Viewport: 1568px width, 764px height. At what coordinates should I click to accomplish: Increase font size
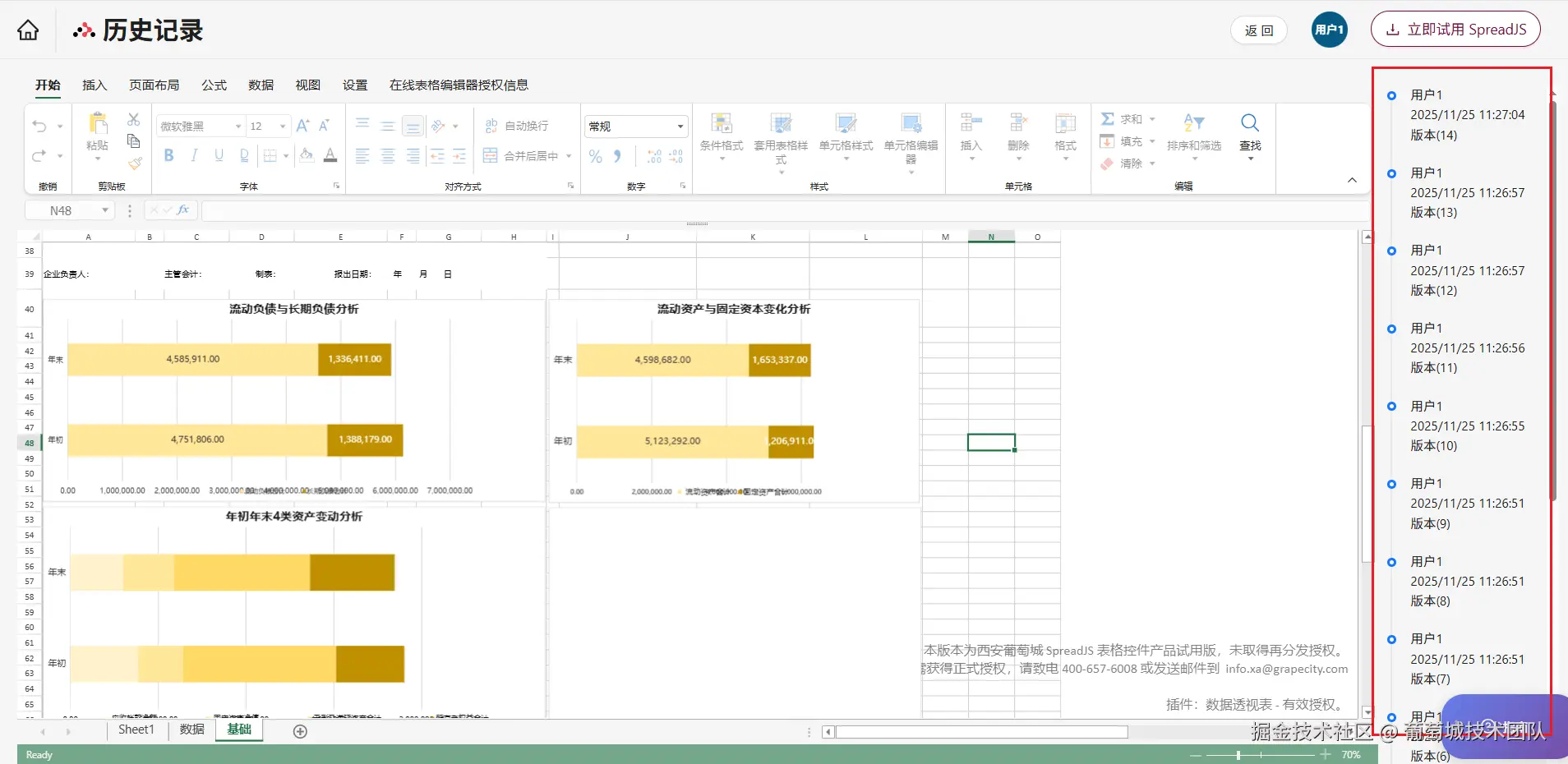302,126
